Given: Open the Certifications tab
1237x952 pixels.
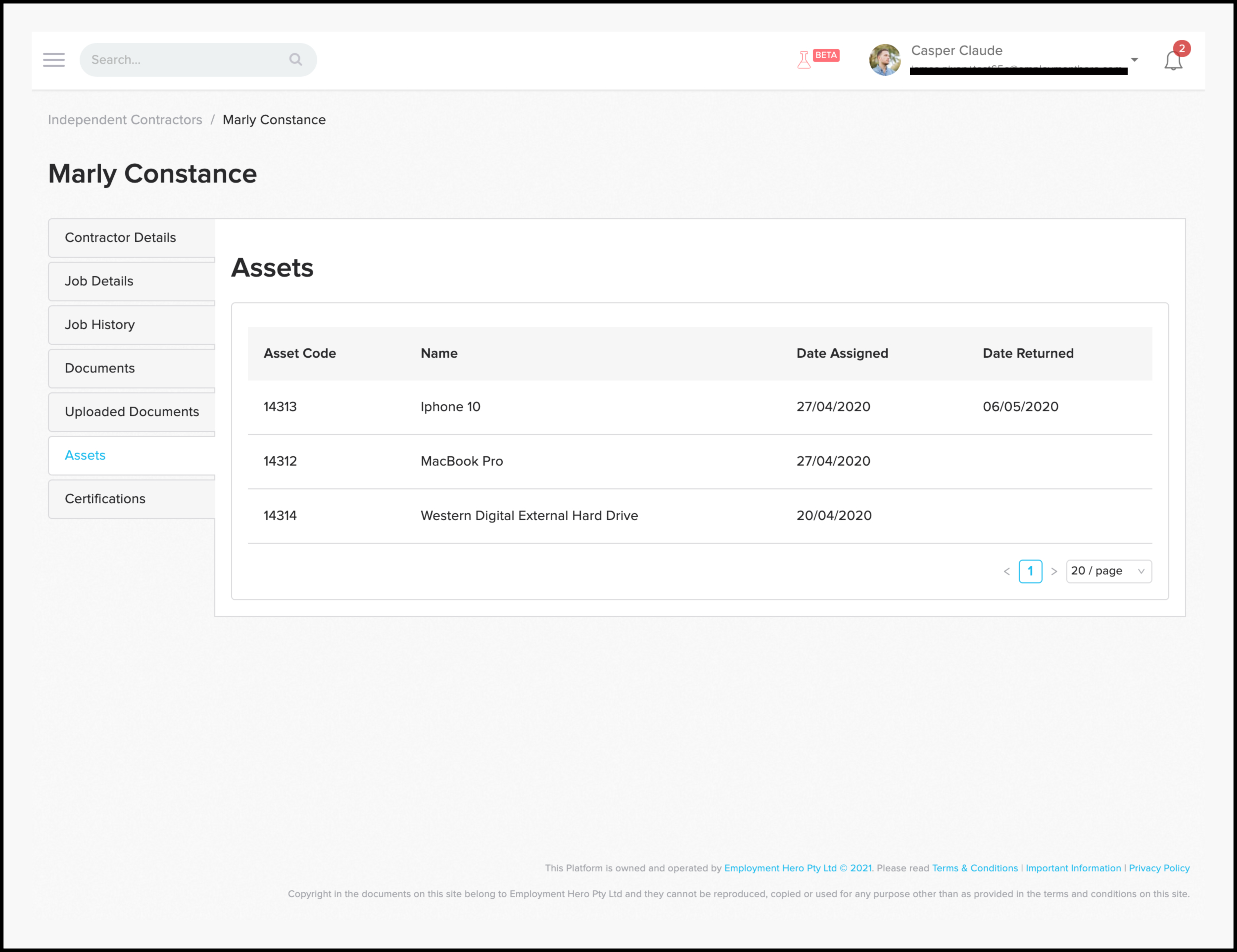Looking at the screenshot, I should point(105,499).
